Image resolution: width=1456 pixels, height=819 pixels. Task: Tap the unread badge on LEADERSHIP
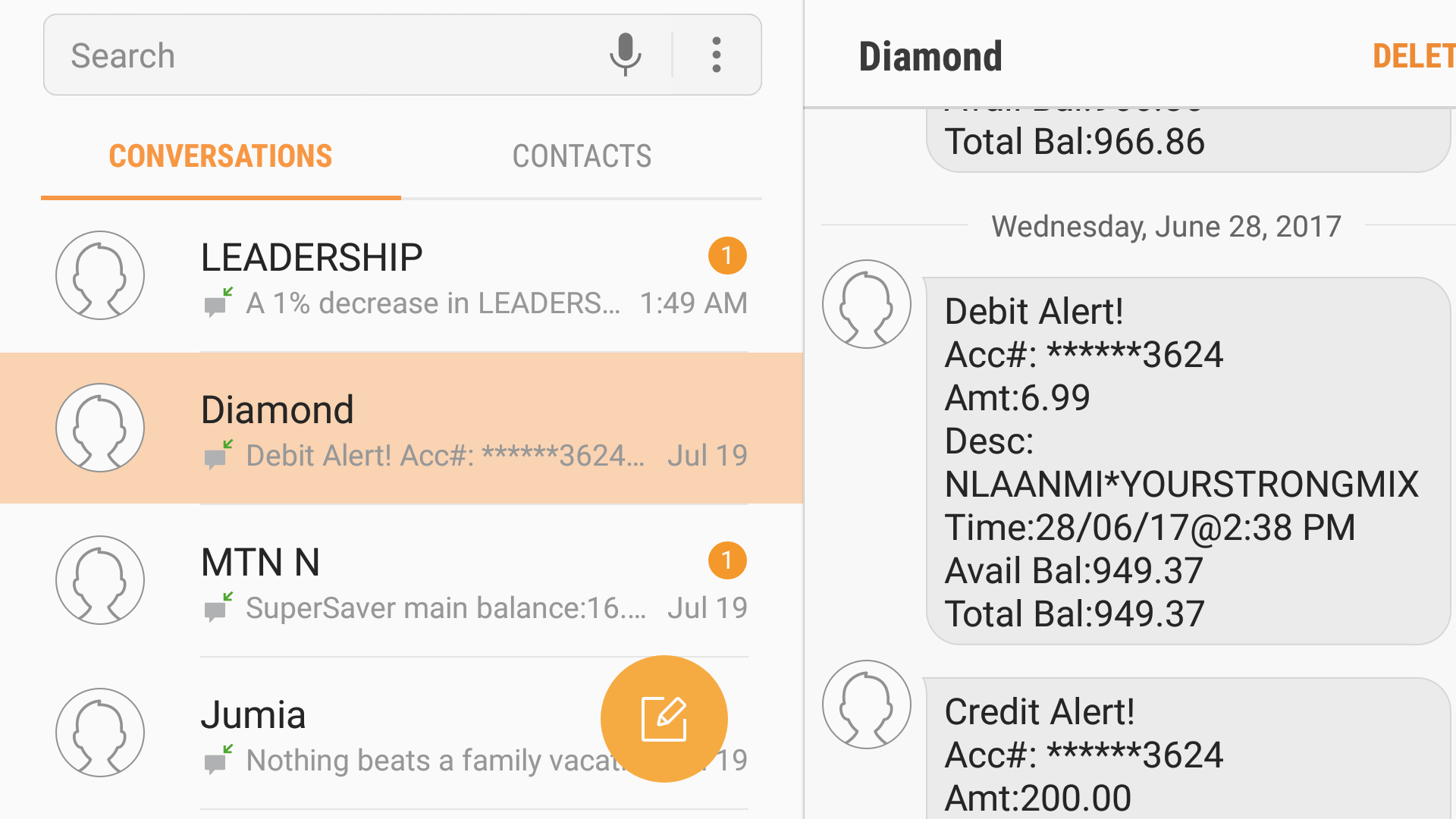click(x=726, y=256)
